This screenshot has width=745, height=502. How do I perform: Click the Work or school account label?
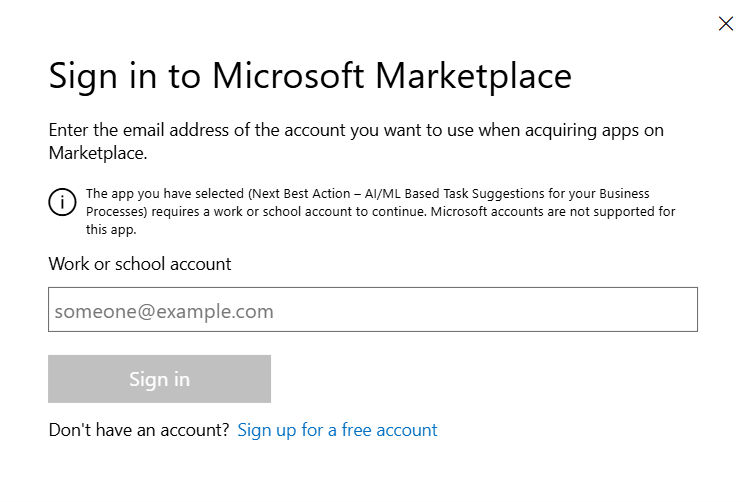tap(140, 264)
